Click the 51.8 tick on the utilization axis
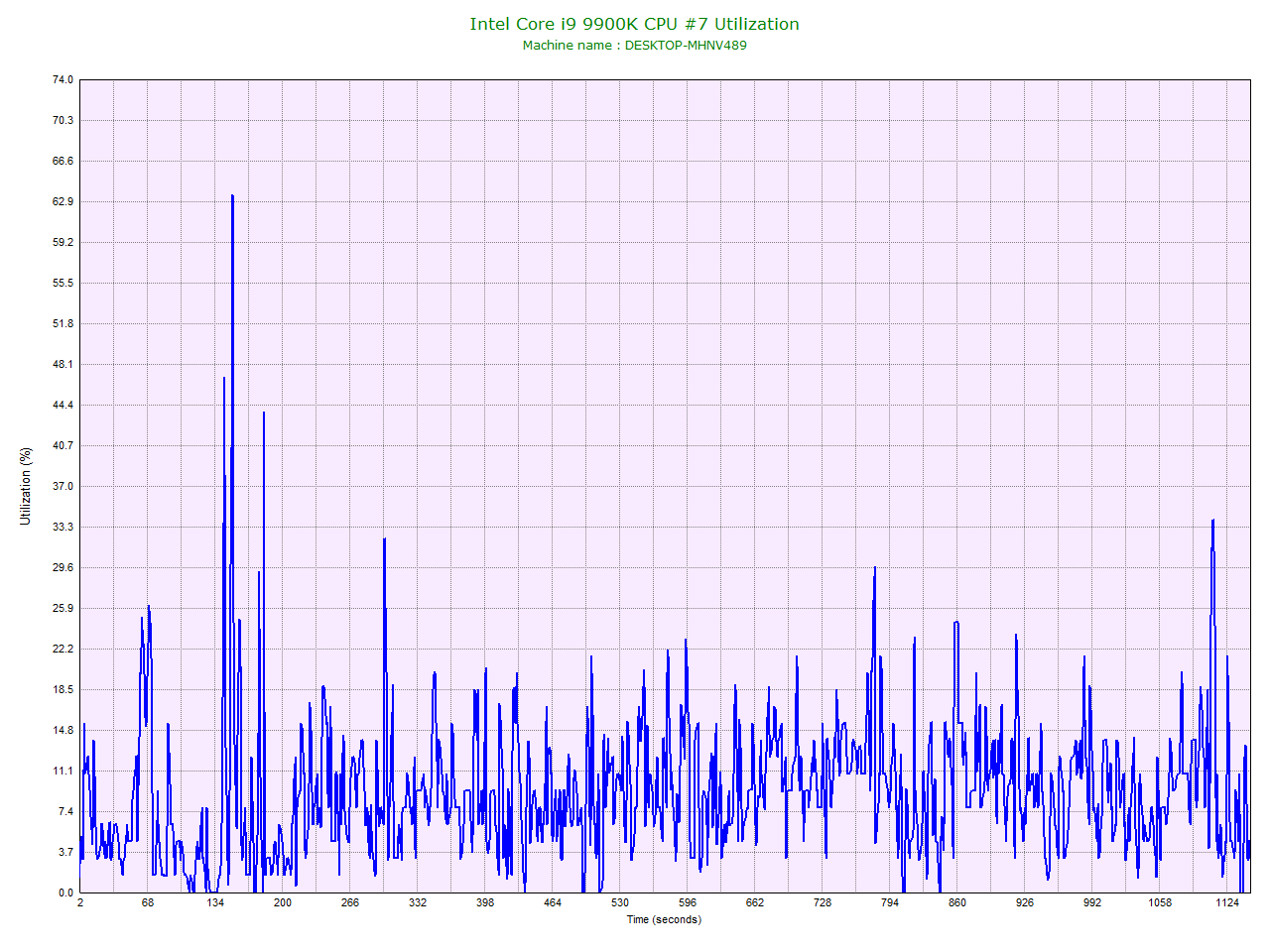This screenshot has height=952, width=1270. pyautogui.click(x=63, y=323)
